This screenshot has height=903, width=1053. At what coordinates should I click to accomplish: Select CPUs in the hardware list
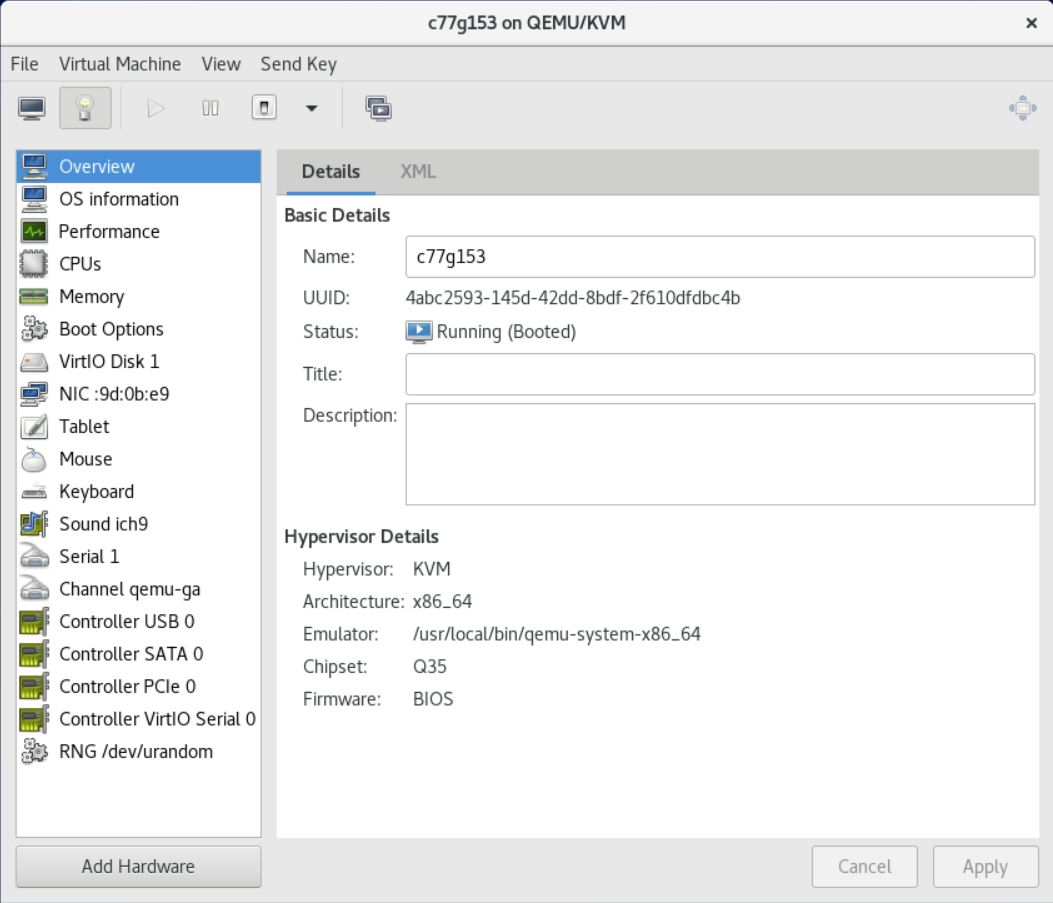click(138, 264)
